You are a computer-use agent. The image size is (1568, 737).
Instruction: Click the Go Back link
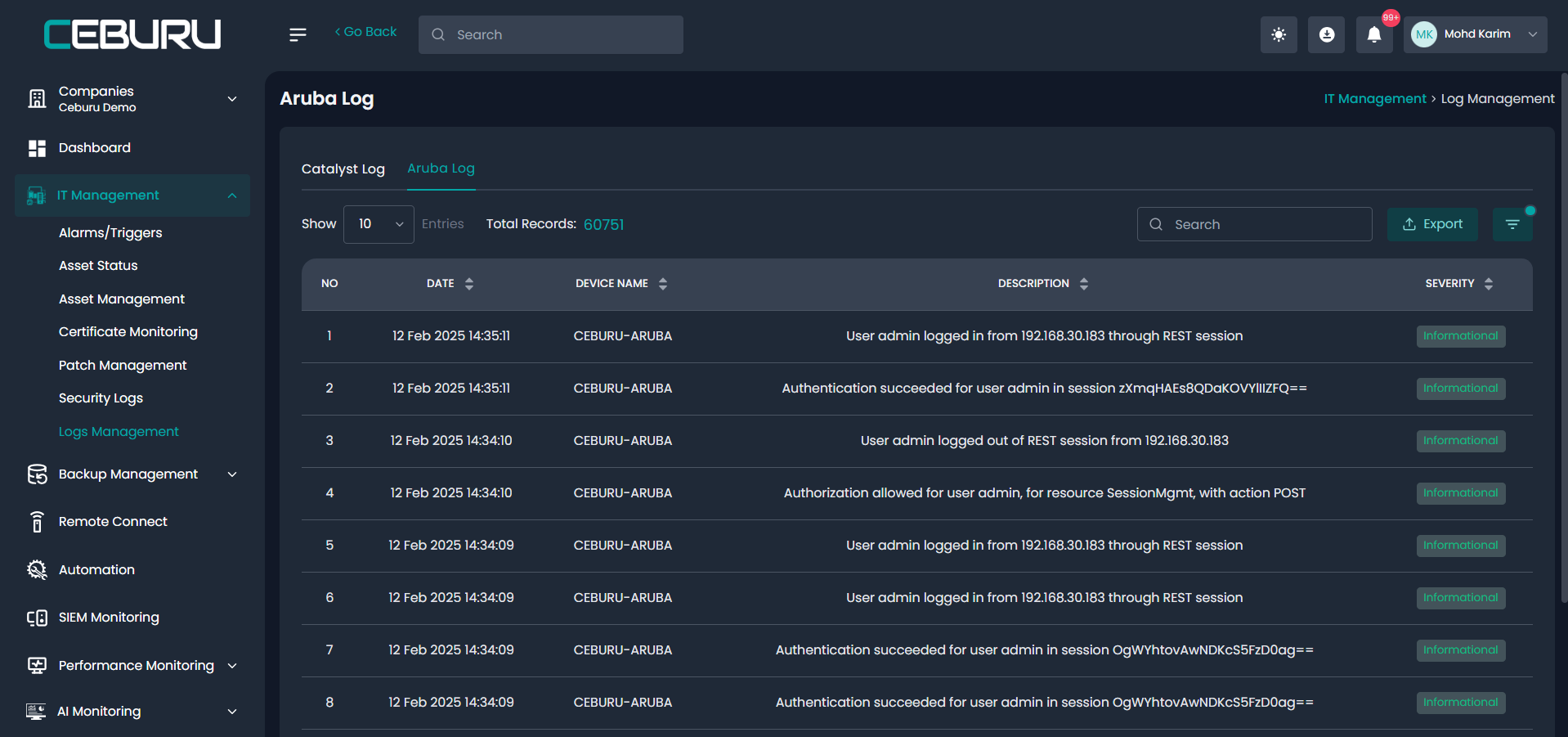pyautogui.click(x=365, y=32)
